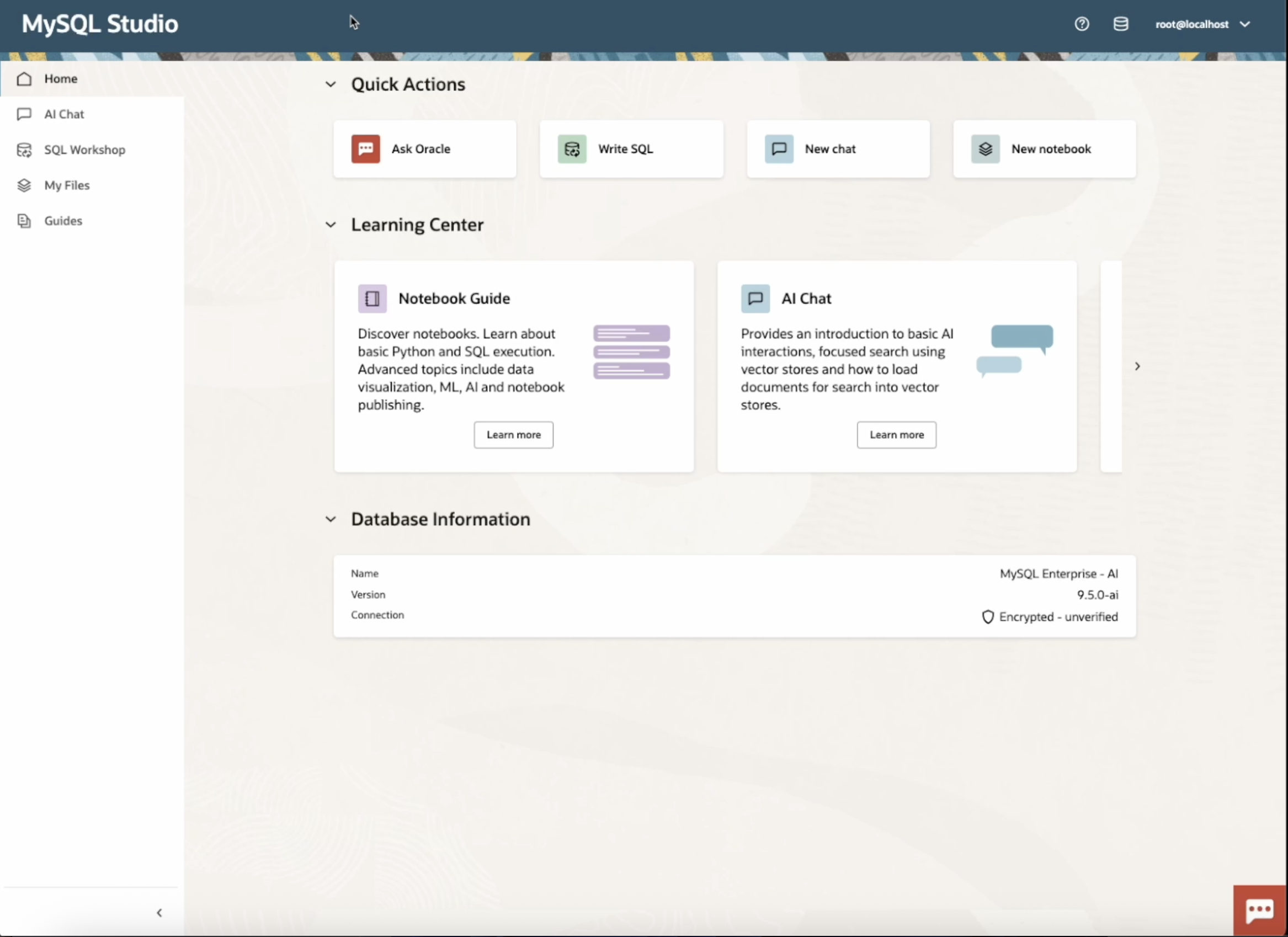Open the floating chat widget icon
The width and height of the screenshot is (1288, 937).
pyautogui.click(x=1259, y=911)
